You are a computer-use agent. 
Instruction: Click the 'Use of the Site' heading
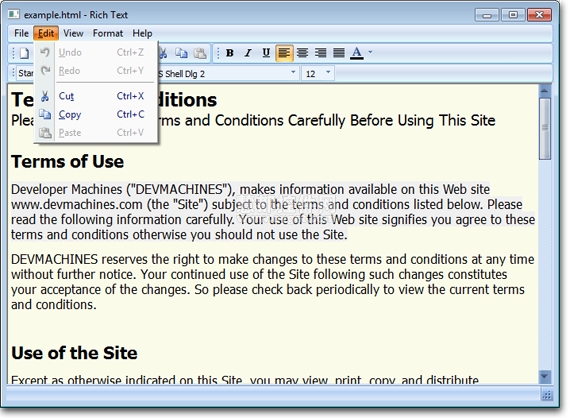click(74, 353)
